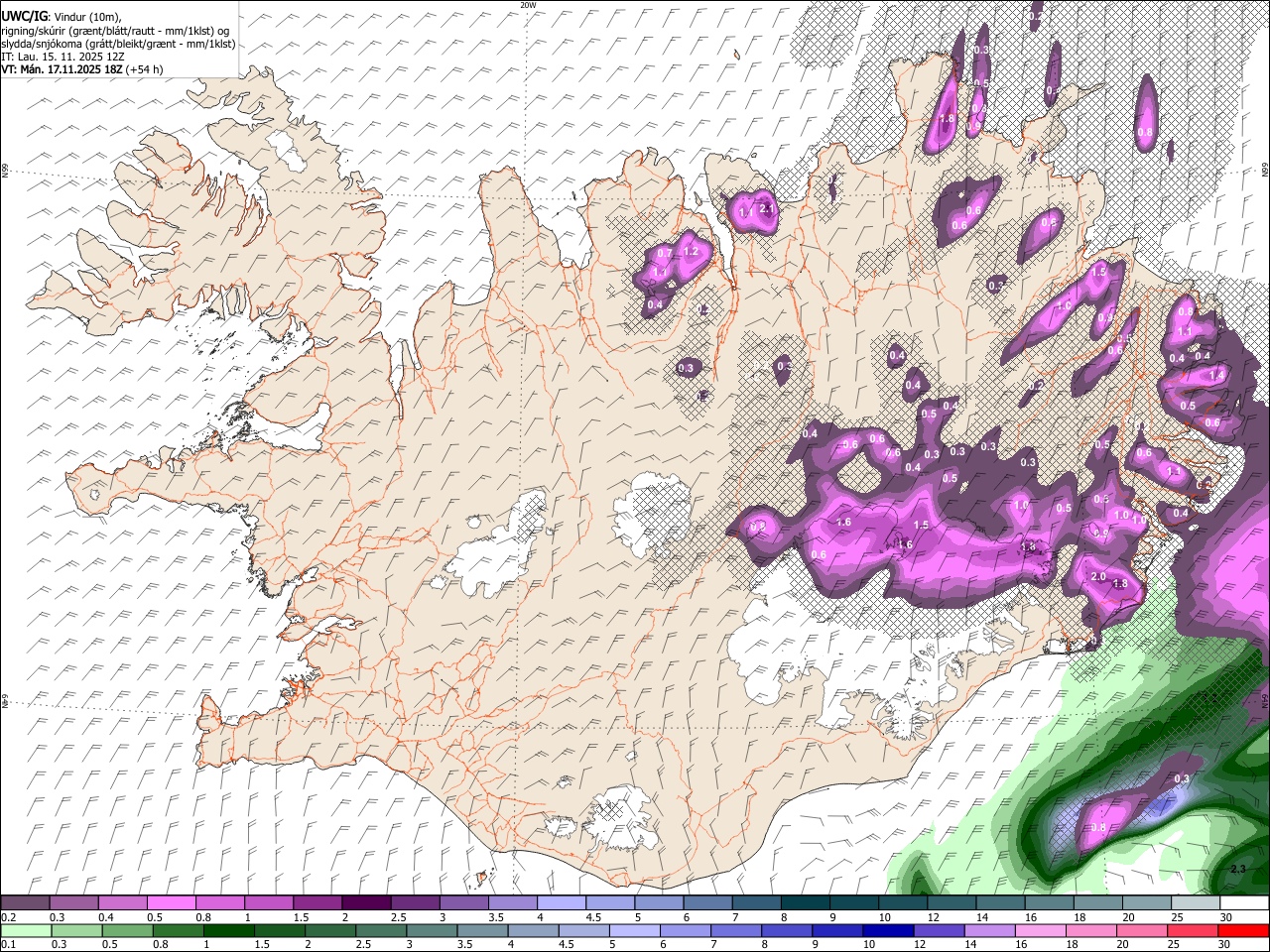Click the 'slydda/snjókoma' legend description line
The width and height of the screenshot is (1270, 952).
(x=118, y=44)
